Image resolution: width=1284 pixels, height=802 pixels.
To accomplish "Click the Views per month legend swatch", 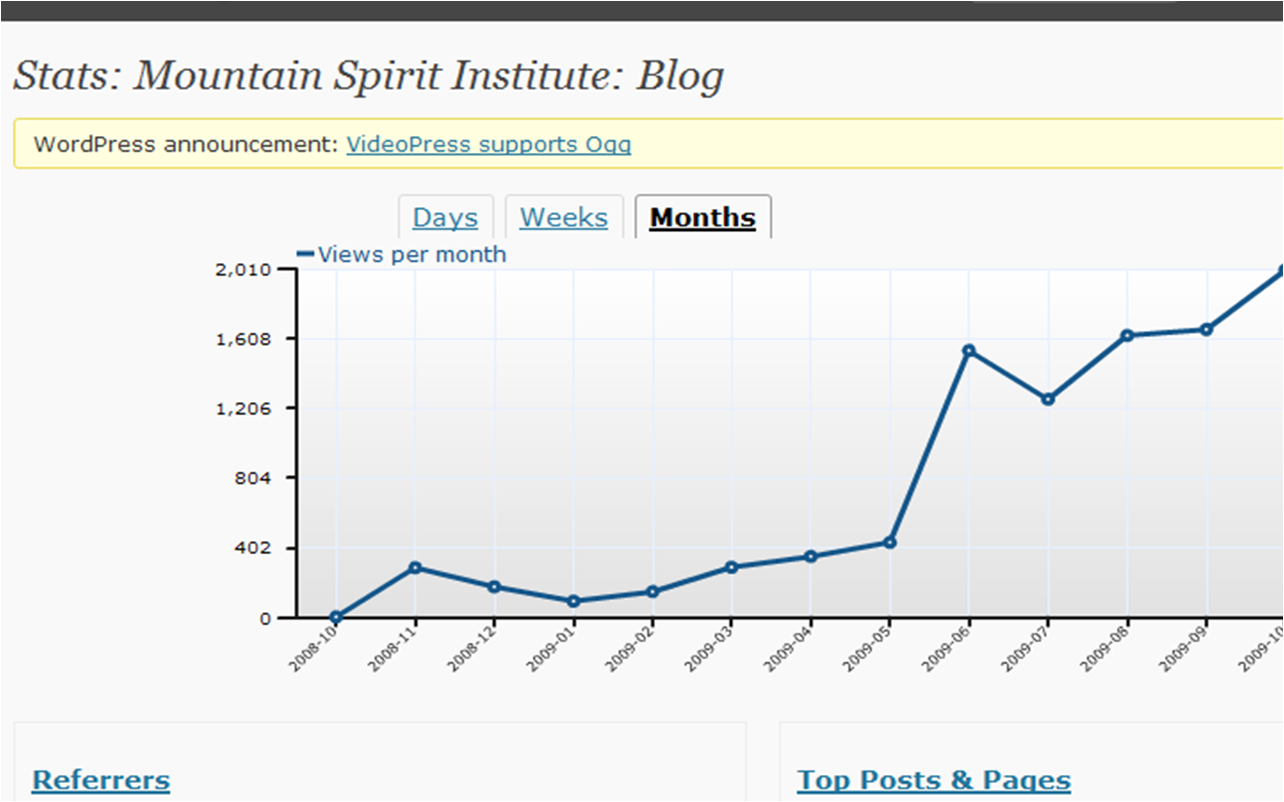I will [x=306, y=254].
